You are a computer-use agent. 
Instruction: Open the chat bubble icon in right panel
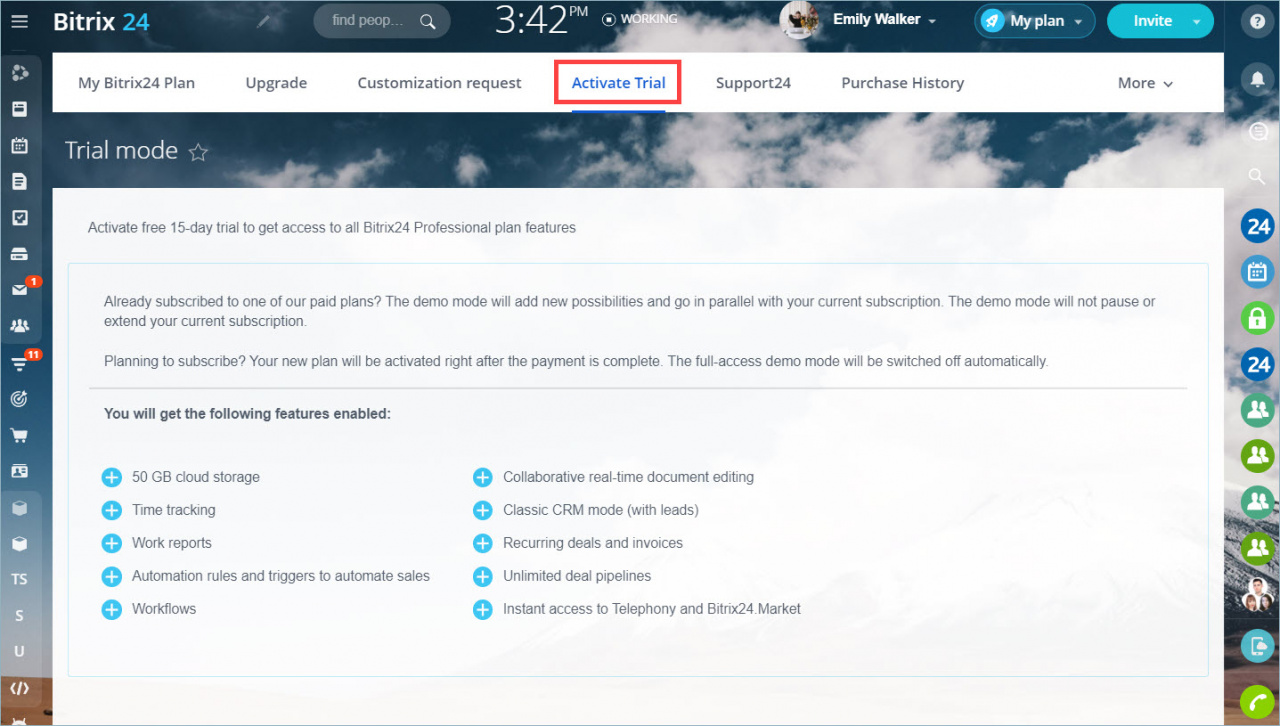[x=1257, y=130]
